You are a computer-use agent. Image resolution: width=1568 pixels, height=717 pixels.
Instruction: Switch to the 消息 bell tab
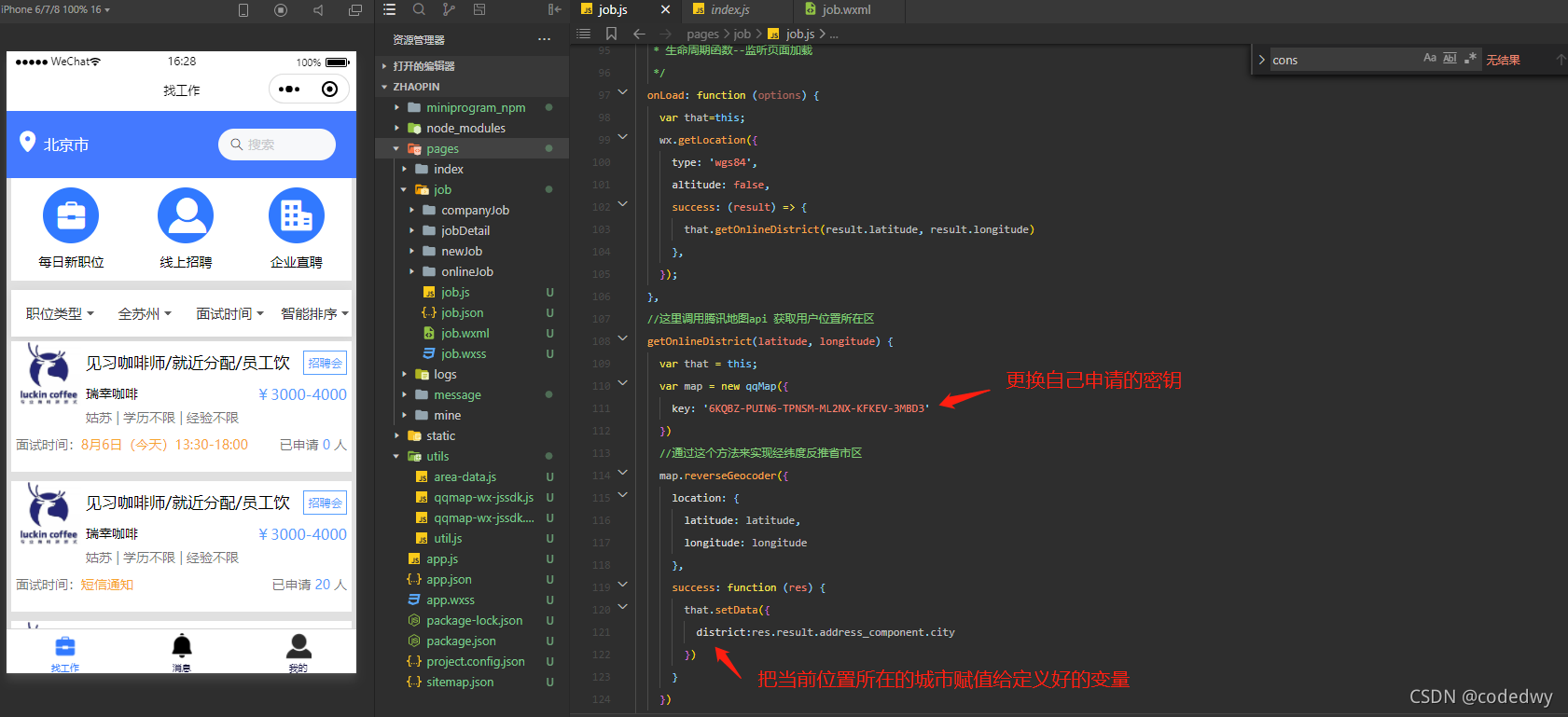pyautogui.click(x=182, y=652)
